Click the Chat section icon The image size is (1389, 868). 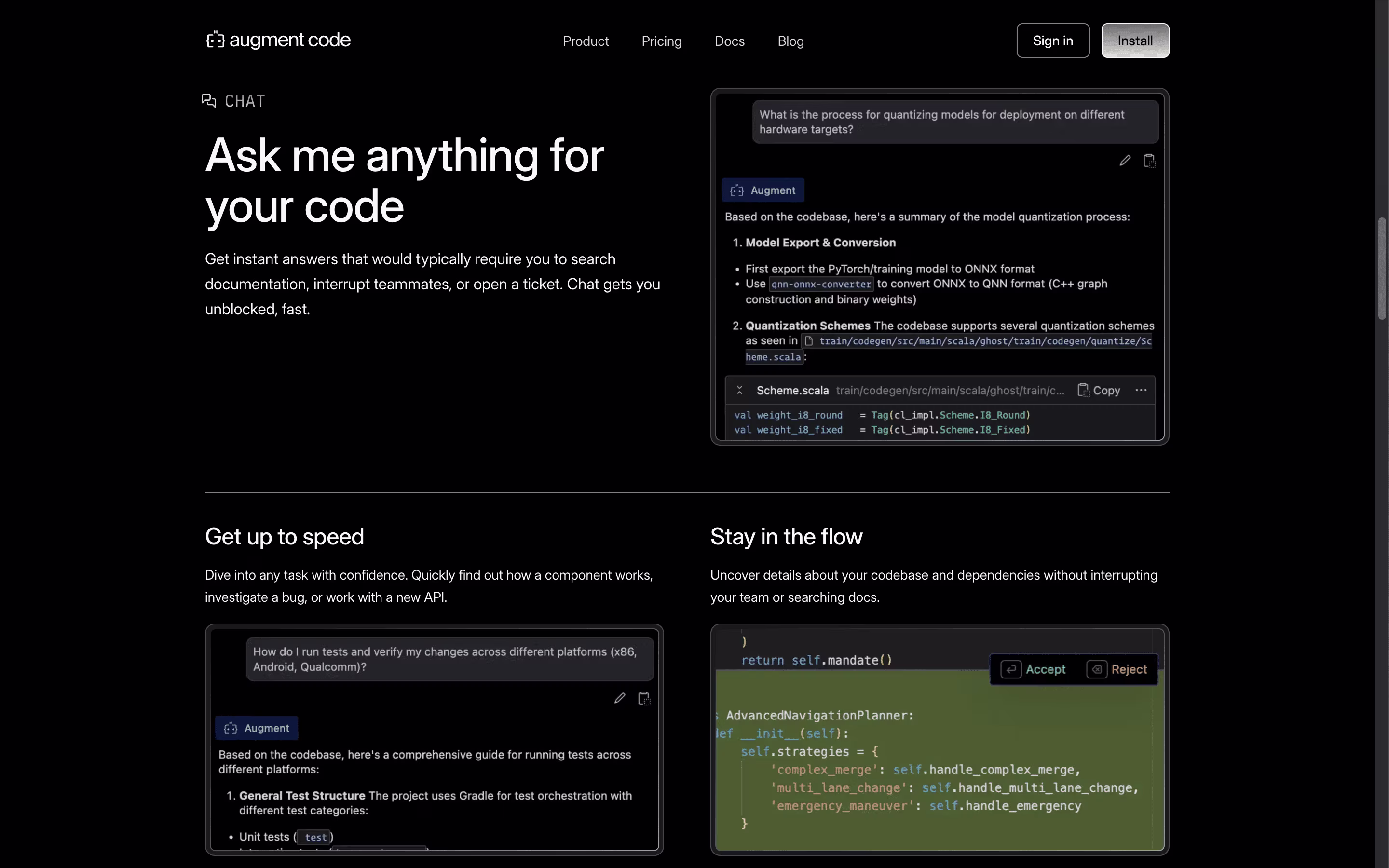coord(209,101)
